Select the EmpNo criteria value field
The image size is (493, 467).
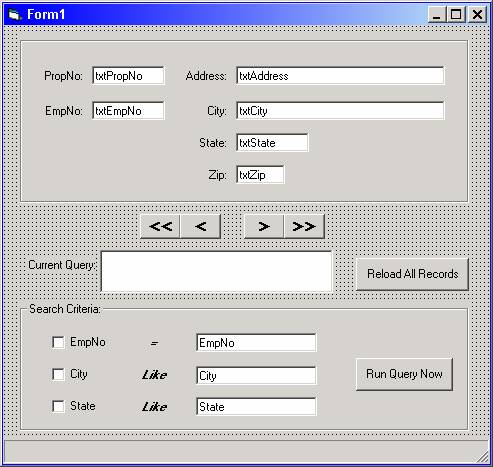[256, 343]
